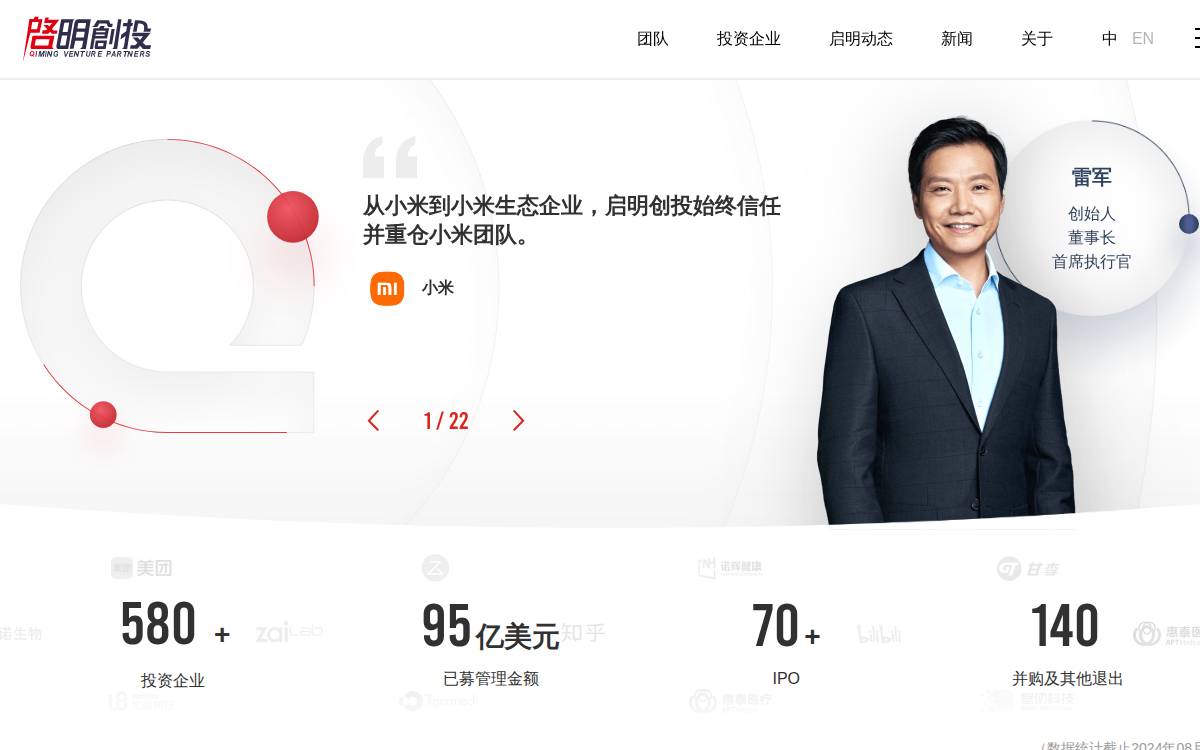This screenshot has width=1200, height=750.
Task: Click the small red dot on Q graphic
Action: coord(103,414)
